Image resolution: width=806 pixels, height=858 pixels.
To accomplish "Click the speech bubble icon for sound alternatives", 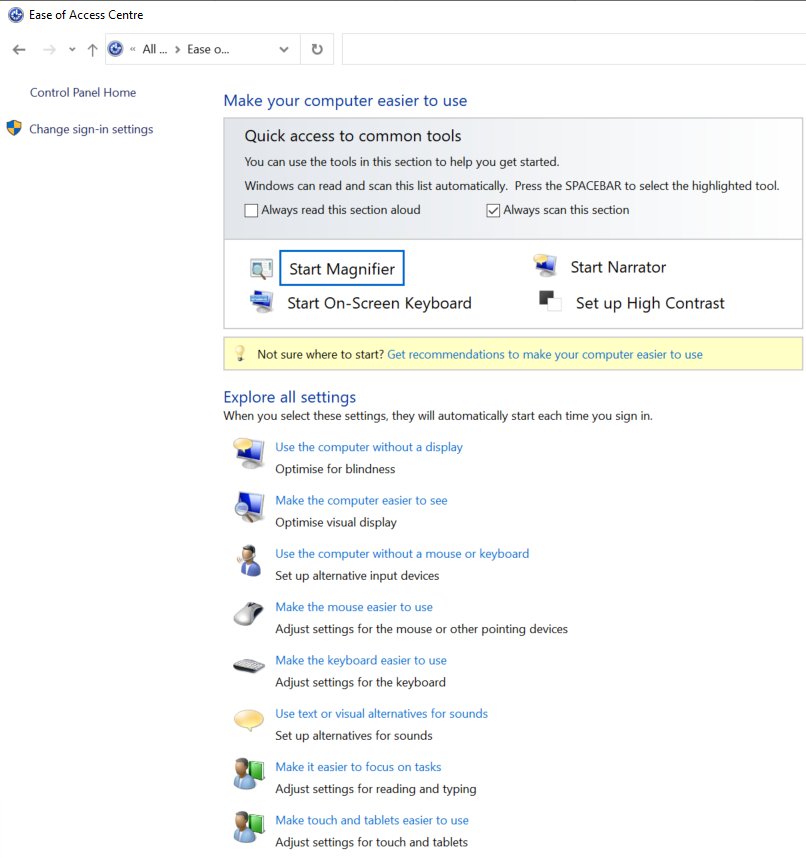I will pyautogui.click(x=249, y=720).
